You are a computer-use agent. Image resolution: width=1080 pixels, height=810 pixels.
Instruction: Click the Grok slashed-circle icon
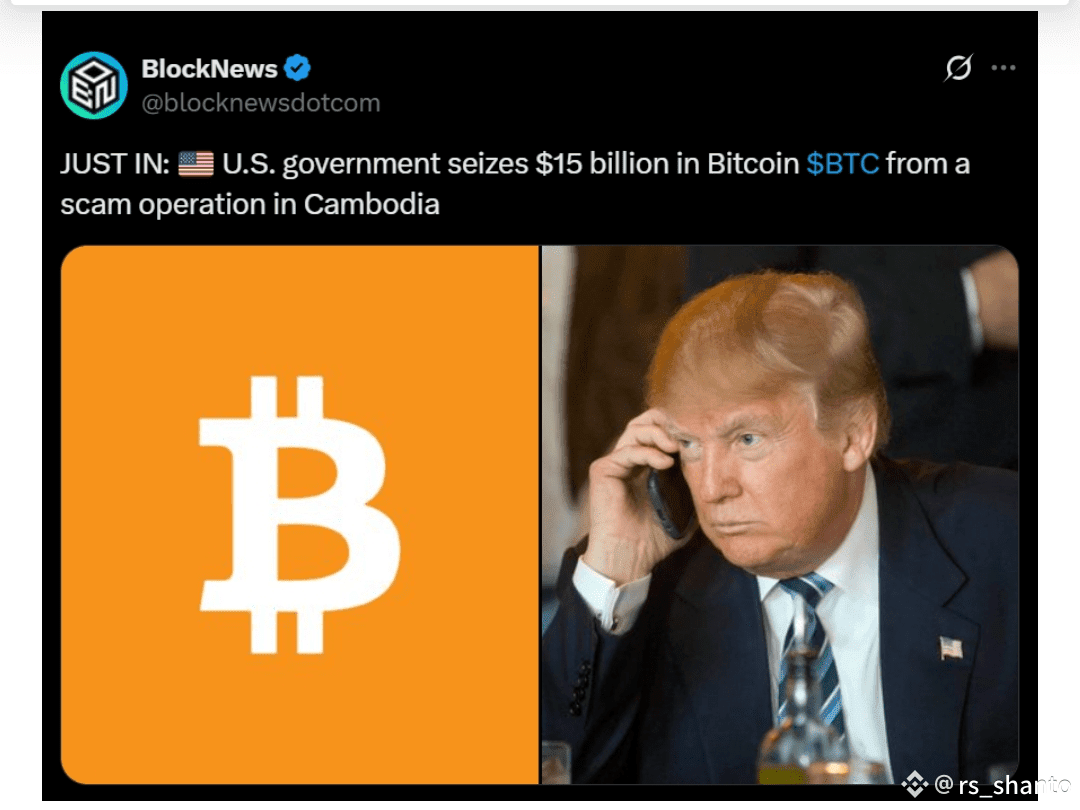pyautogui.click(x=958, y=68)
